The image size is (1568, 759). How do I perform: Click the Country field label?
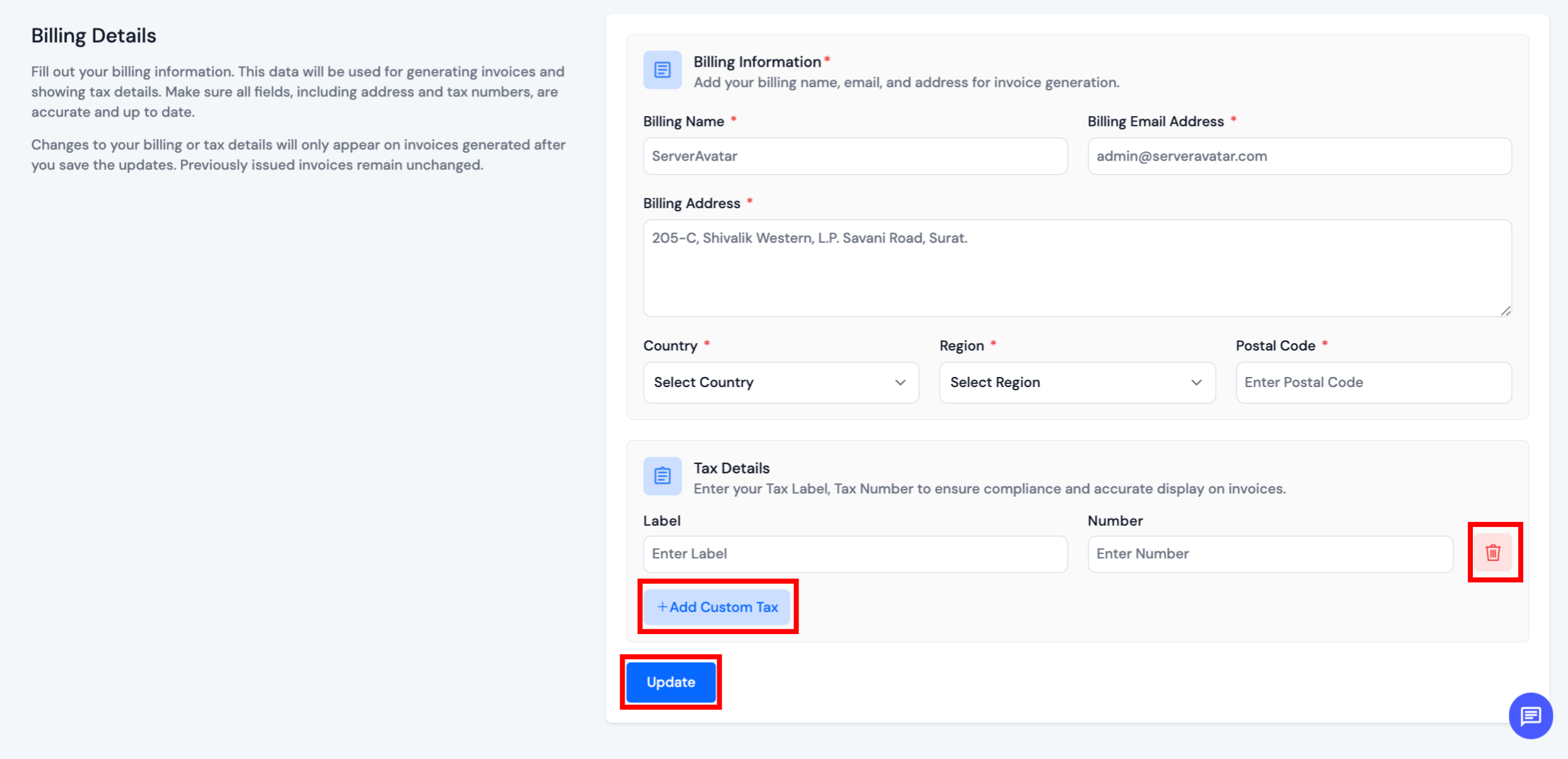670,346
